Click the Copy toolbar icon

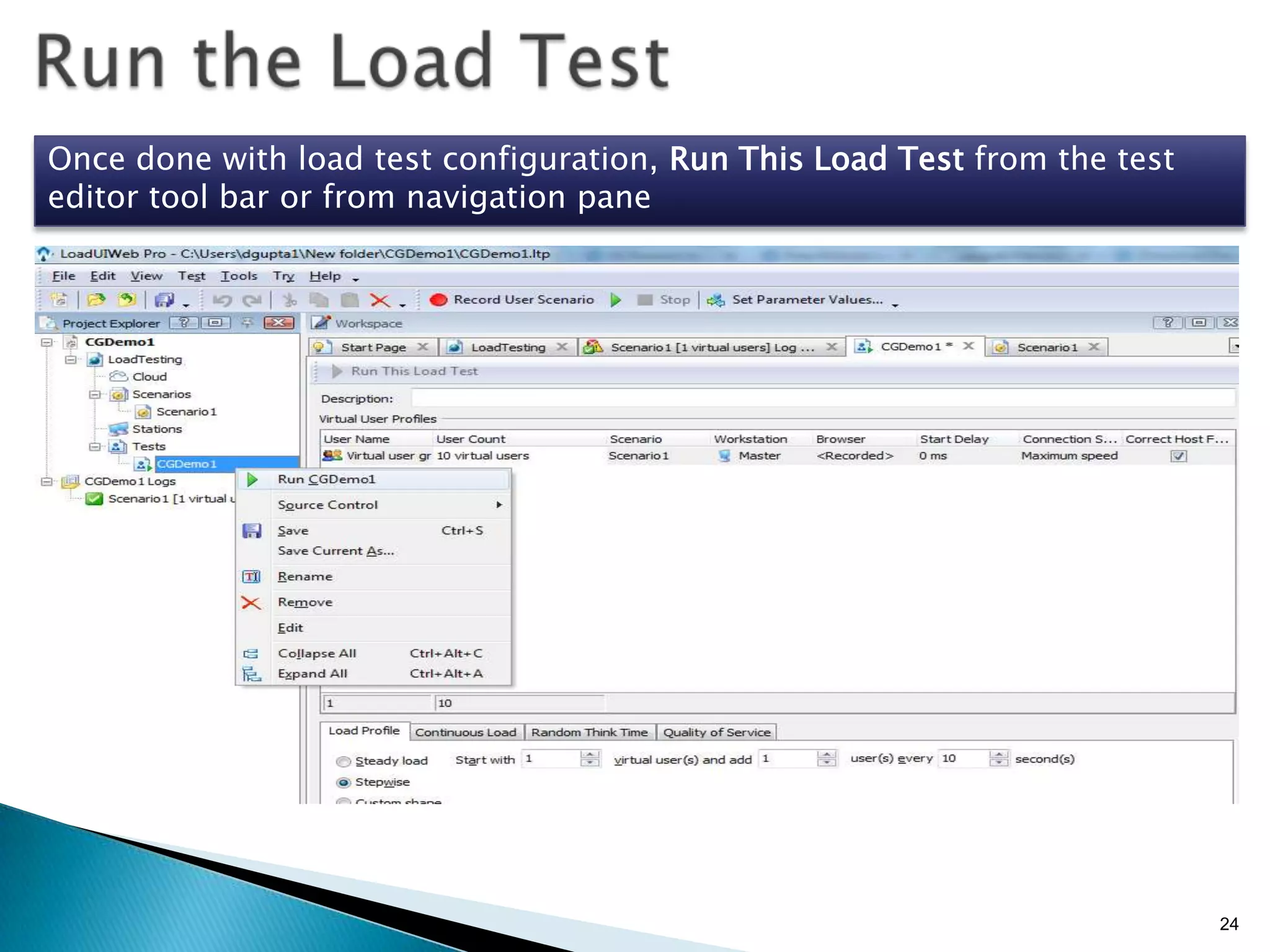[319, 301]
